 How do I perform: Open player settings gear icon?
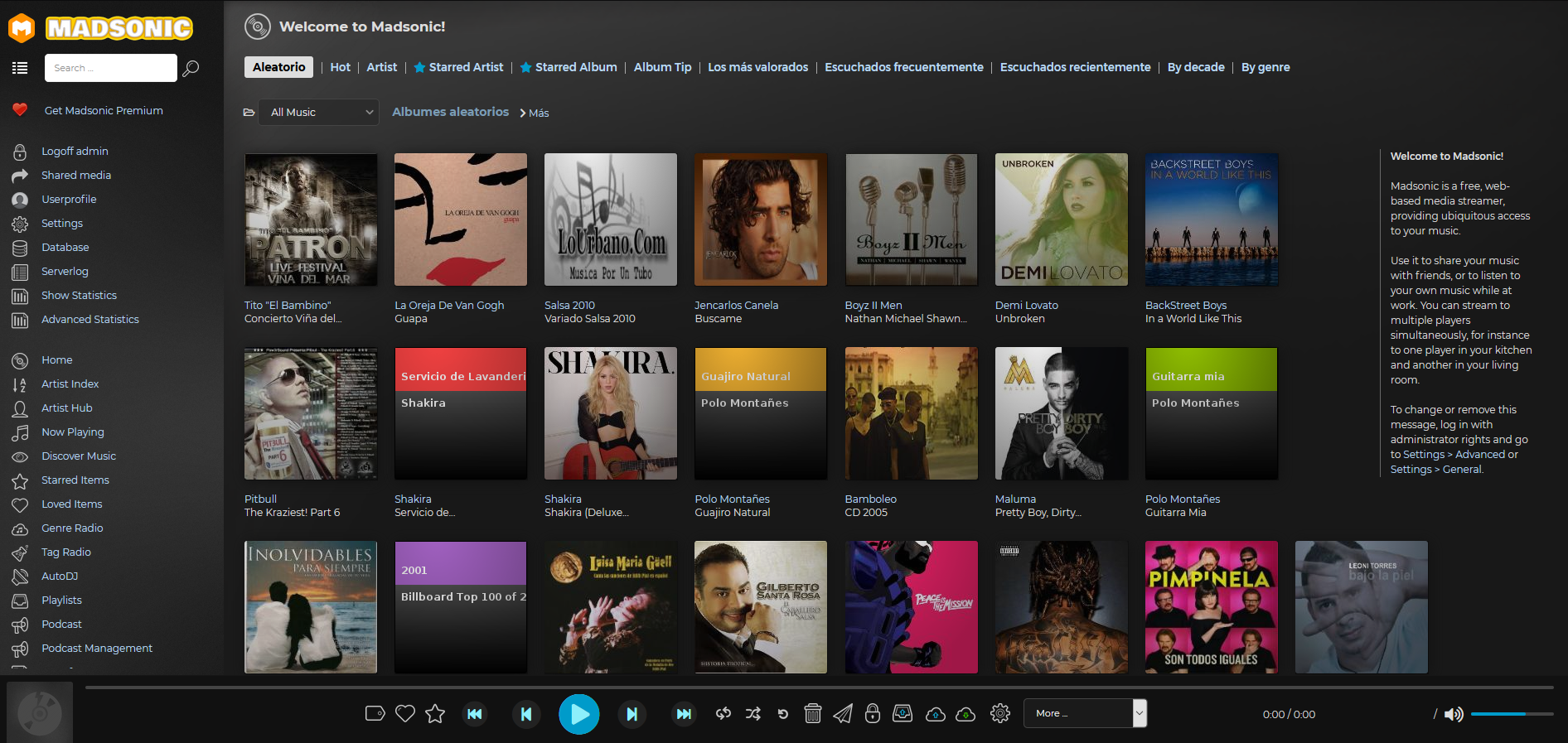point(1000,713)
